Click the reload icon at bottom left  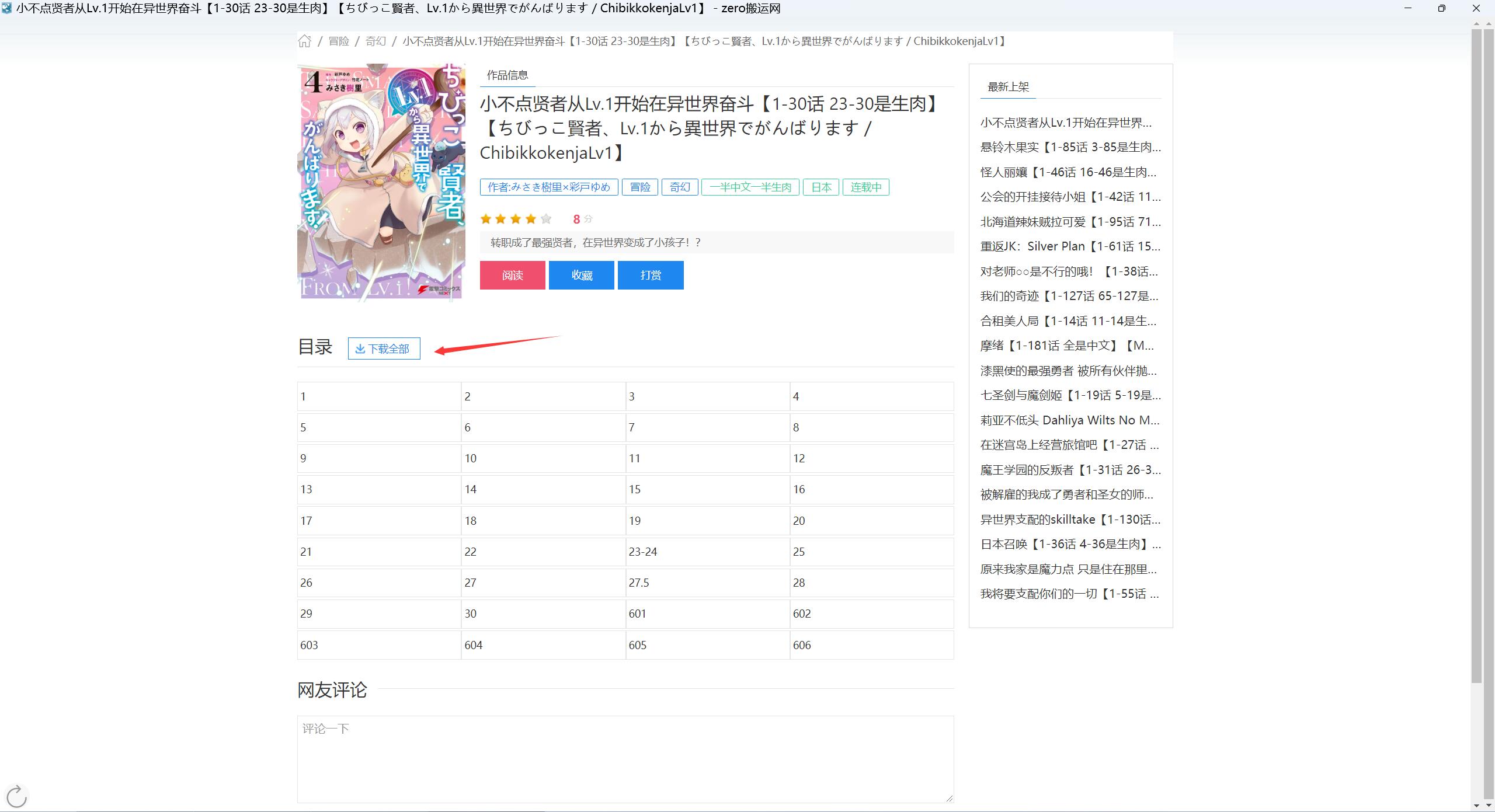pyautogui.click(x=16, y=794)
